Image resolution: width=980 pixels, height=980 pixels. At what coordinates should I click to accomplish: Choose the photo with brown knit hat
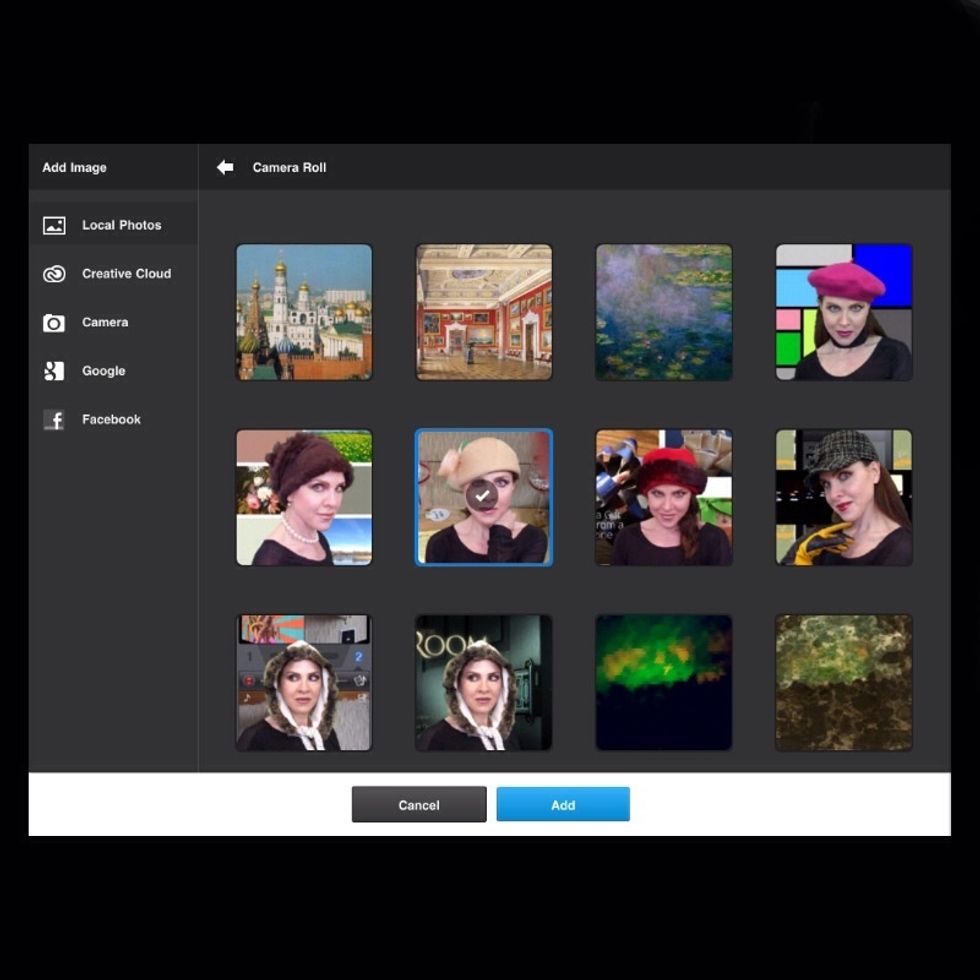tap(304, 497)
